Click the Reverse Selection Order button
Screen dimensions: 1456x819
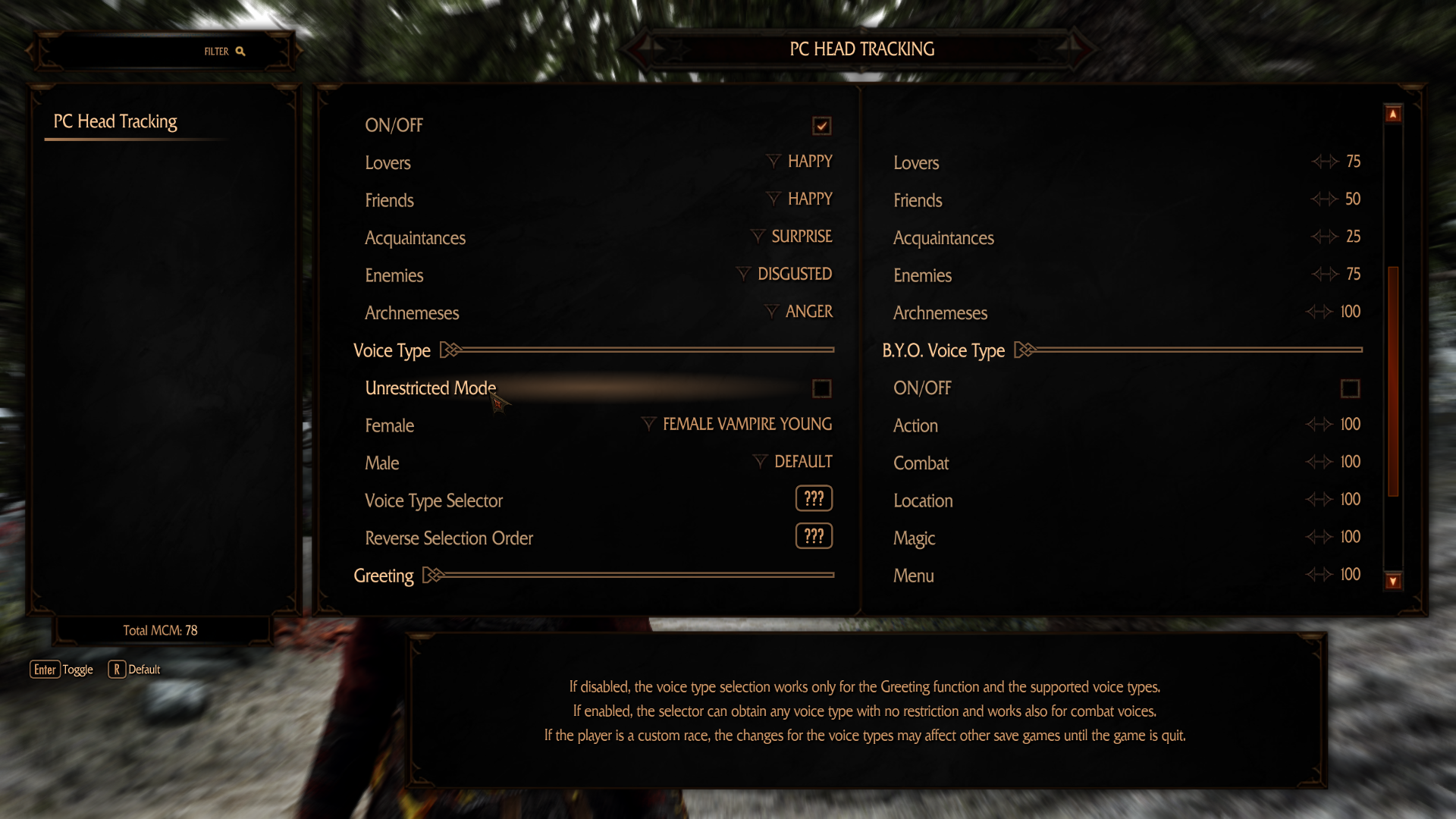(x=814, y=537)
